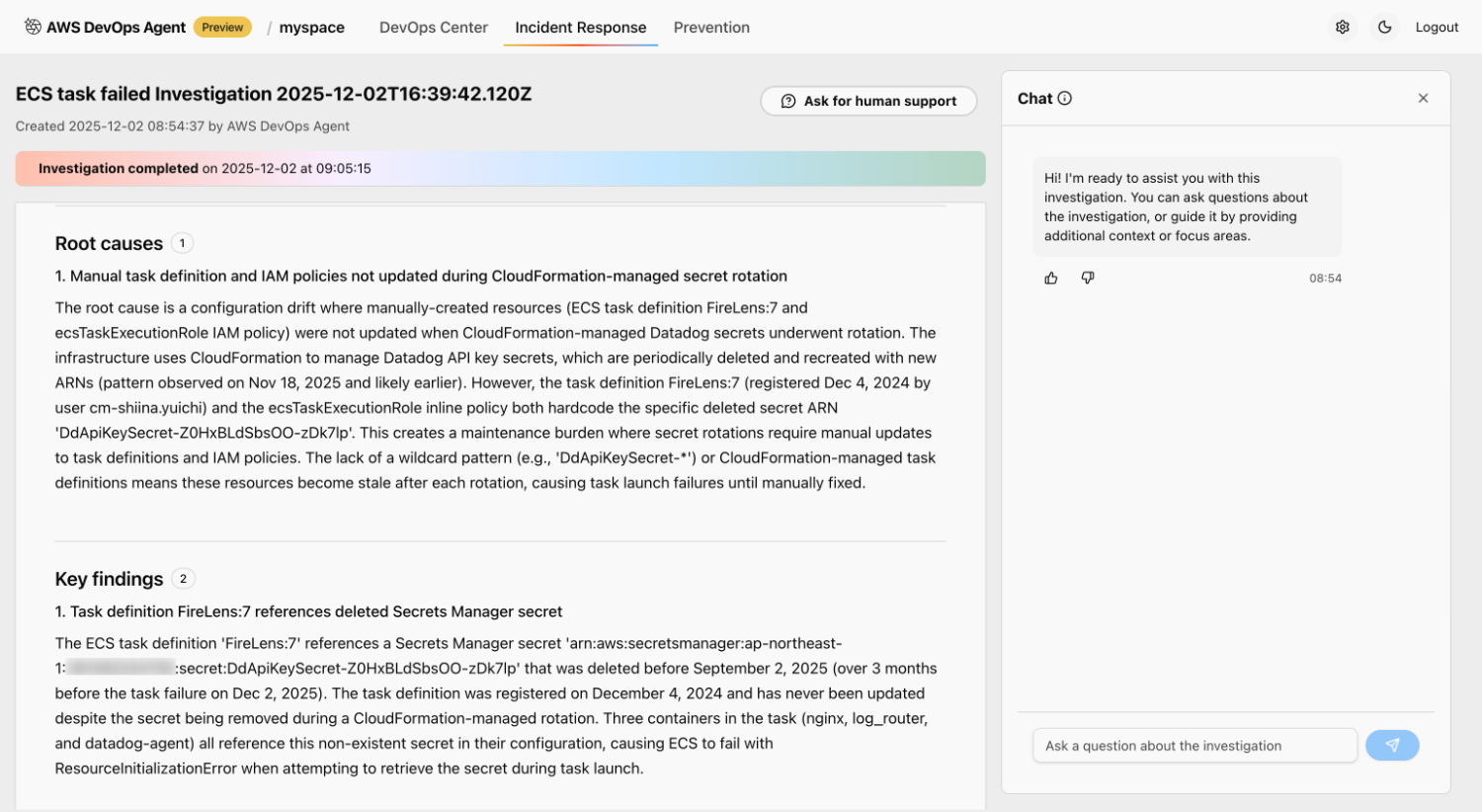Click the Key findings count badge

[183, 579]
